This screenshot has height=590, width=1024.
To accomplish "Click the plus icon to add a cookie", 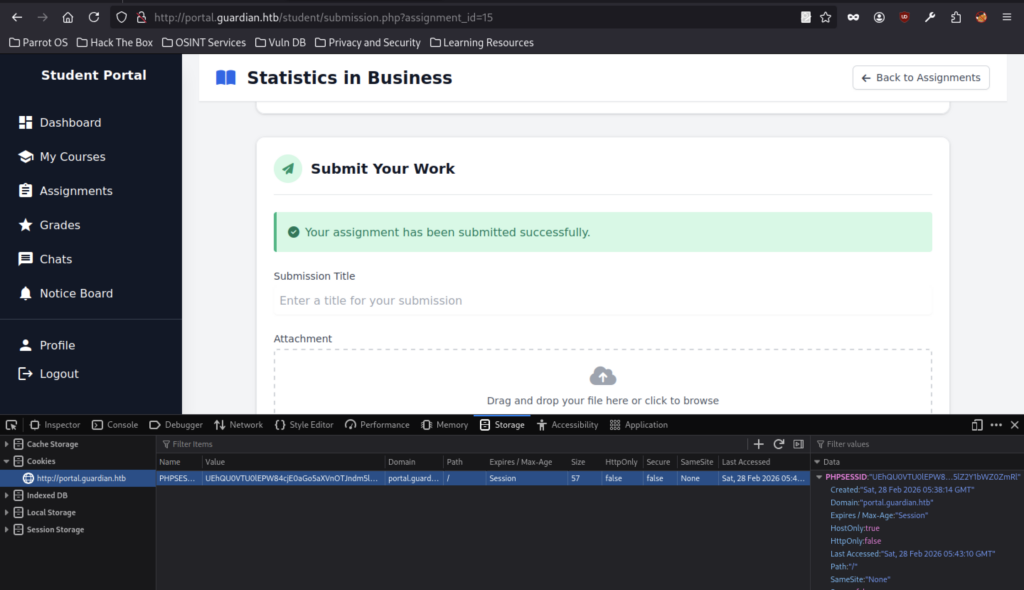I will tap(758, 444).
